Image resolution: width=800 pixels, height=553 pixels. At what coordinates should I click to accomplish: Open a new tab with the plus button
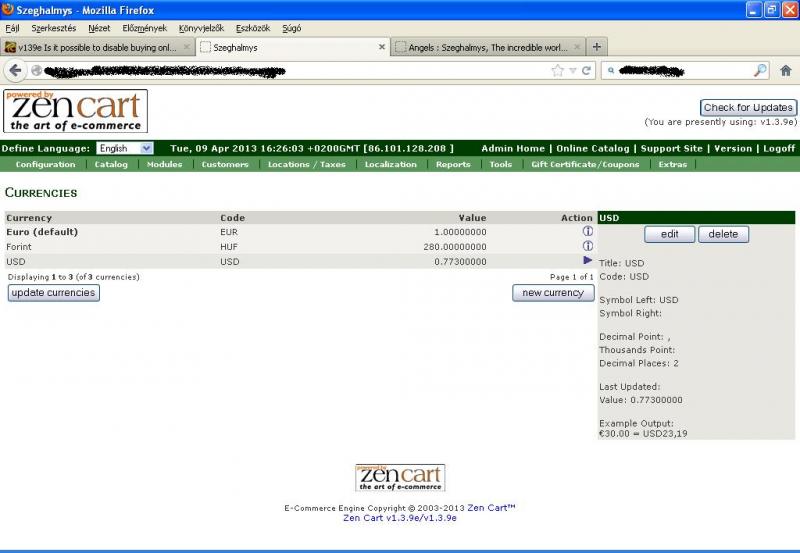(x=596, y=47)
